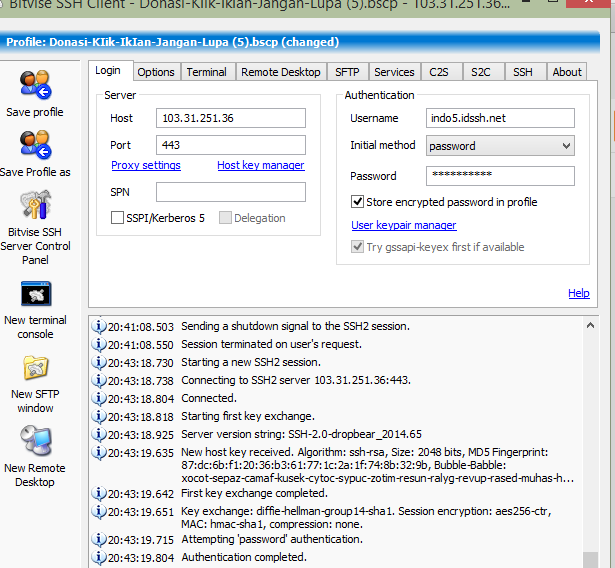
Task: Open Host key manager link
Action: pyautogui.click(x=261, y=165)
